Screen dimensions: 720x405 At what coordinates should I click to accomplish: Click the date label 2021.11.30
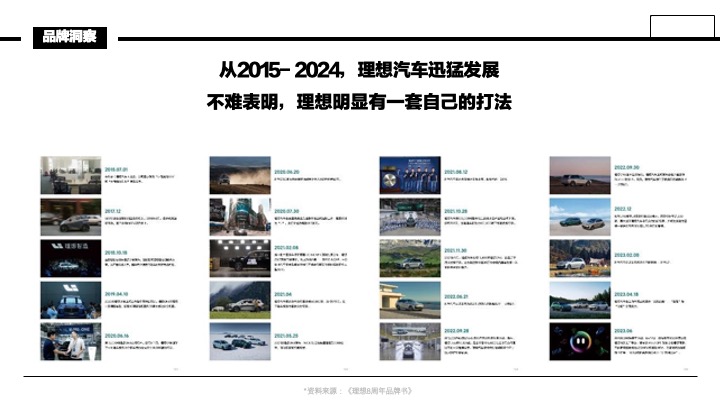pyautogui.click(x=456, y=251)
